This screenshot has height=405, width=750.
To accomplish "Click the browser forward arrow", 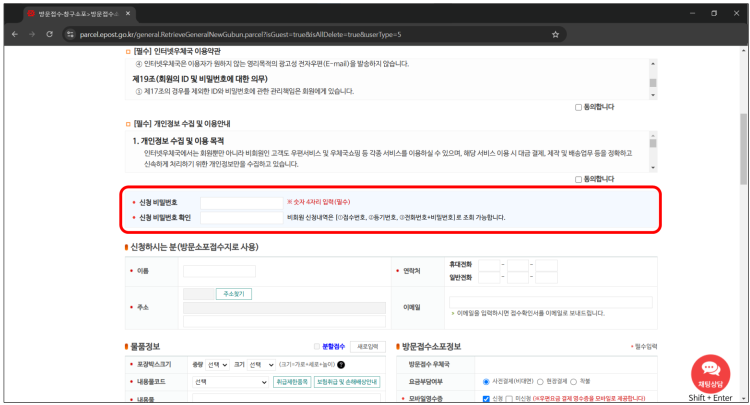I will [x=31, y=33].
